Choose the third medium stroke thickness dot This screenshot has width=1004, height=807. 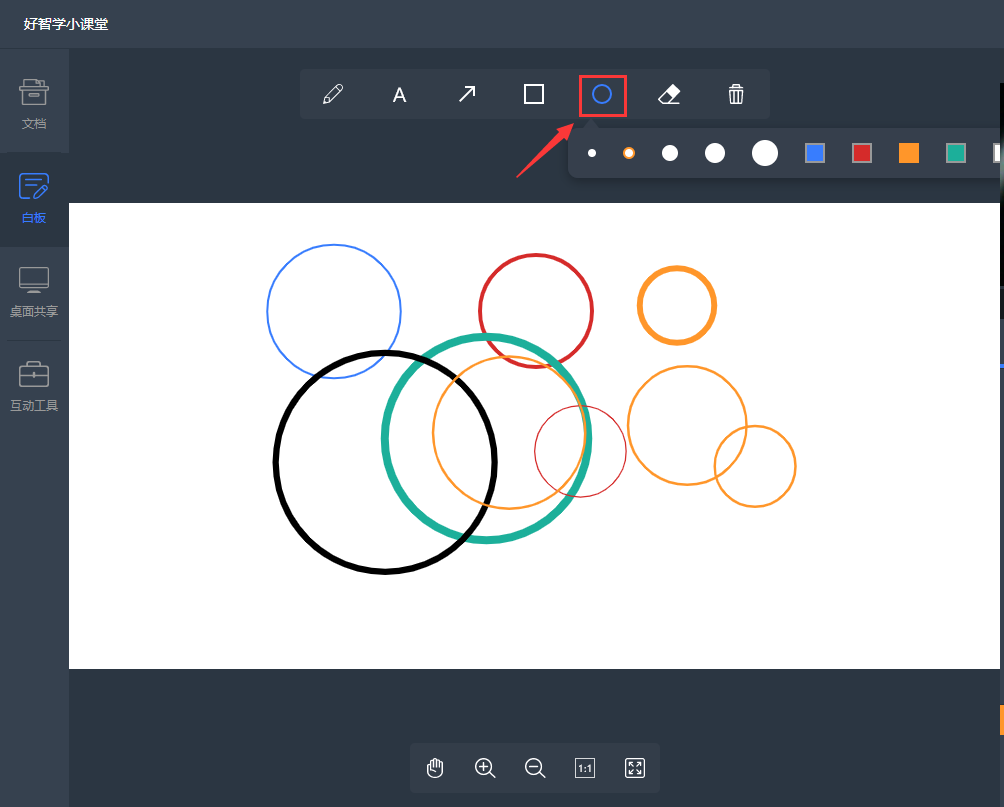pyautogui.click(x=670, y=153)
